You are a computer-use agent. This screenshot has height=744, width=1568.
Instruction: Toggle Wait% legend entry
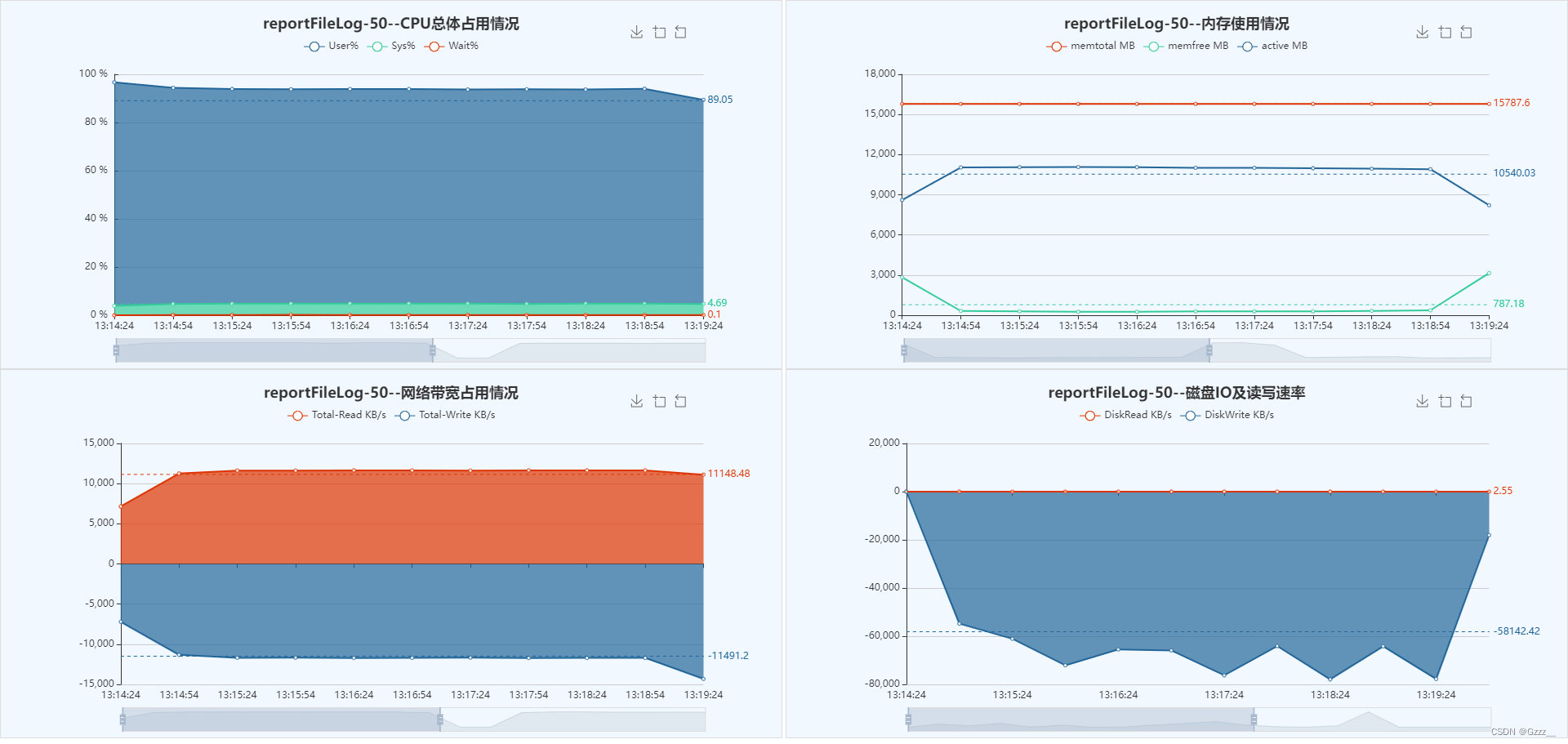(x=452, y=46)
